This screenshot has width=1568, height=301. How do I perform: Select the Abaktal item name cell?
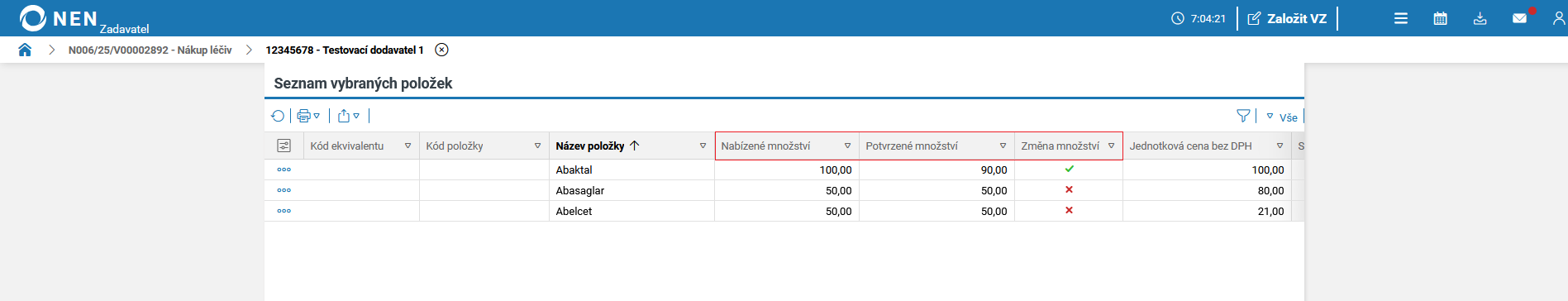(x=631, y=170)
